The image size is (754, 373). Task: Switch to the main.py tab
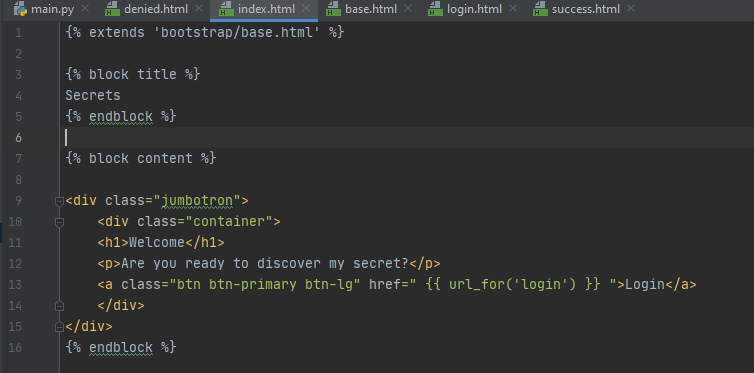[51, 9]
